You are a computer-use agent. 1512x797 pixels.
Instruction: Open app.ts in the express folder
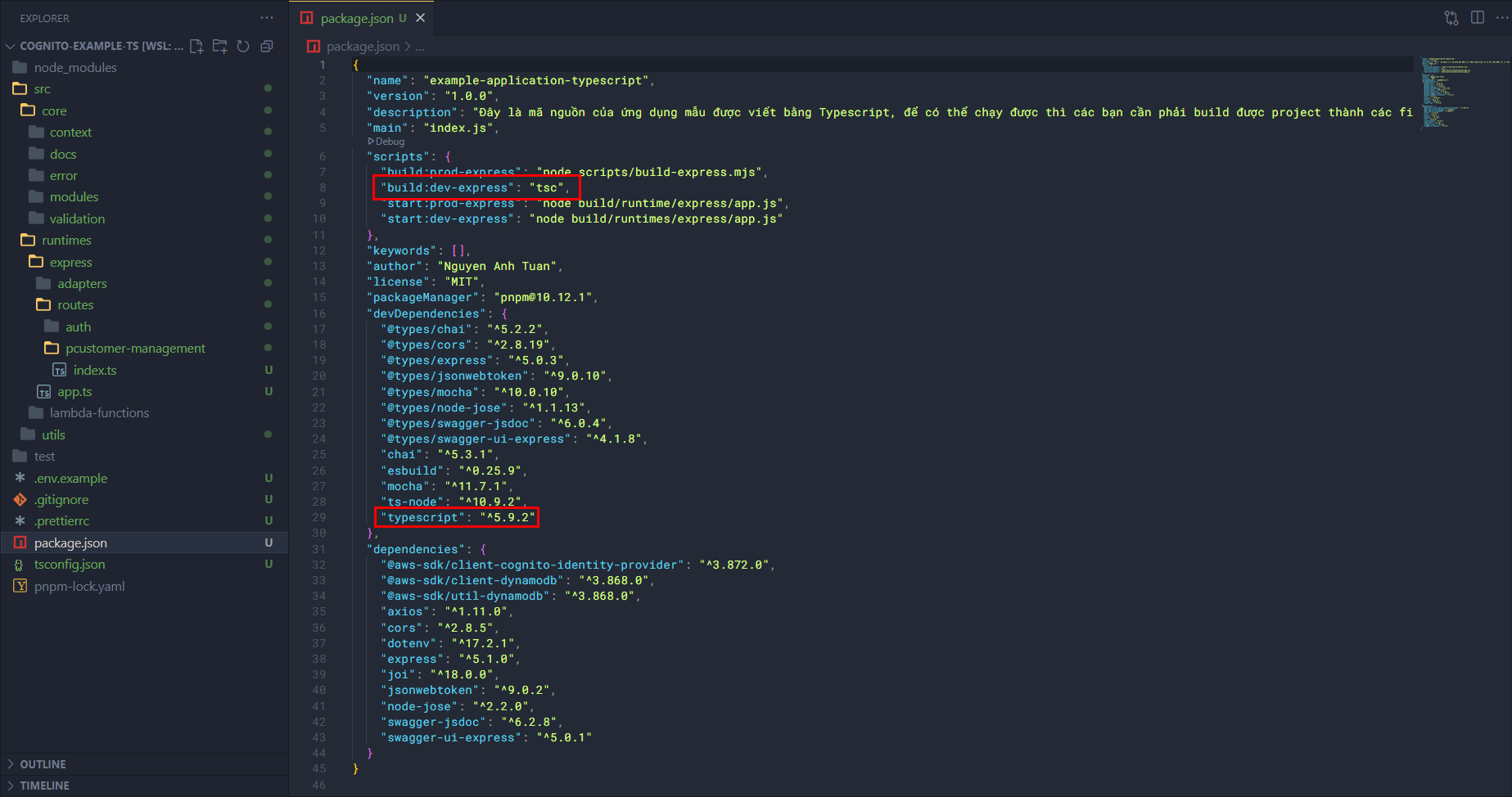pos(74,392)
